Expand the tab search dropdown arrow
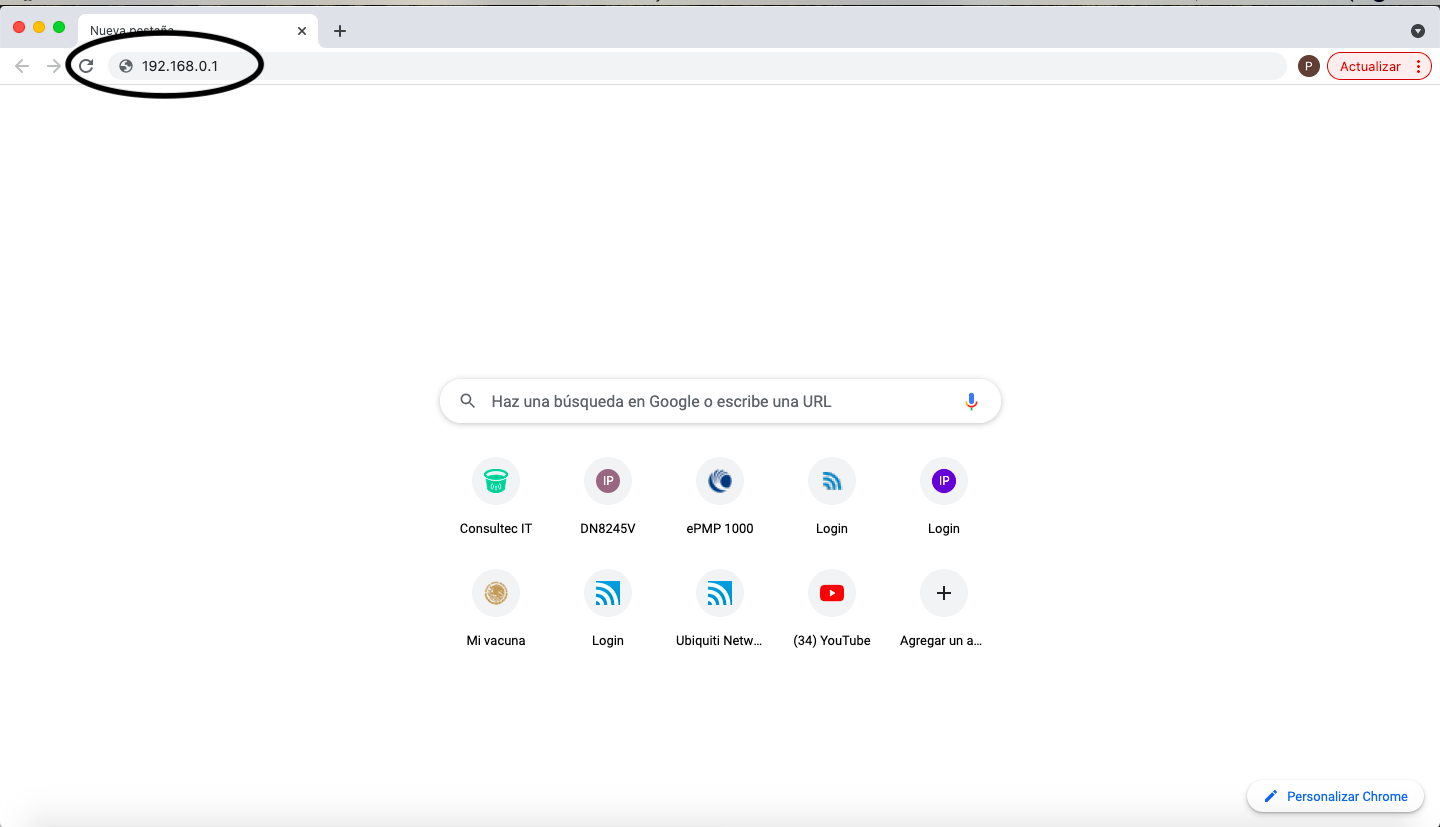The image size is (1440, 827). [x=1417, y=31]
